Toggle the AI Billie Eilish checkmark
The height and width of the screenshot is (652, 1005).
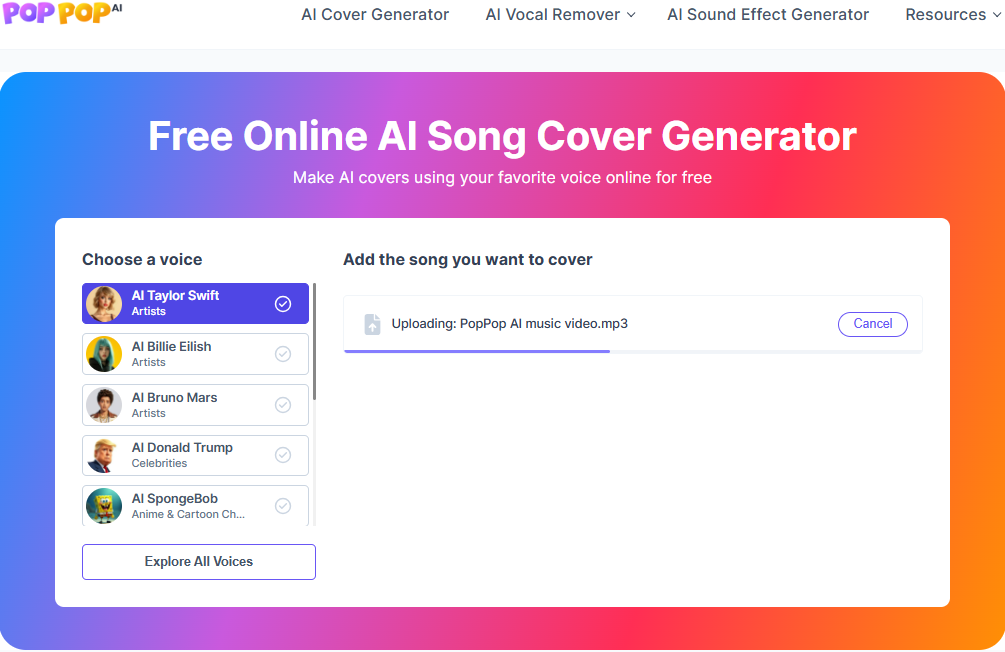point(283,354)
